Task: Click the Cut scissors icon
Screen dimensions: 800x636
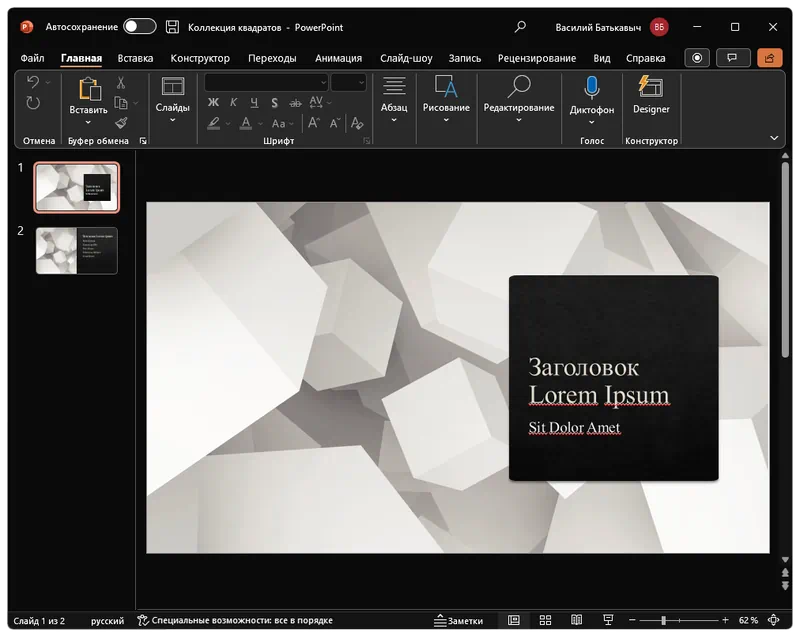Action: point(121,83)
